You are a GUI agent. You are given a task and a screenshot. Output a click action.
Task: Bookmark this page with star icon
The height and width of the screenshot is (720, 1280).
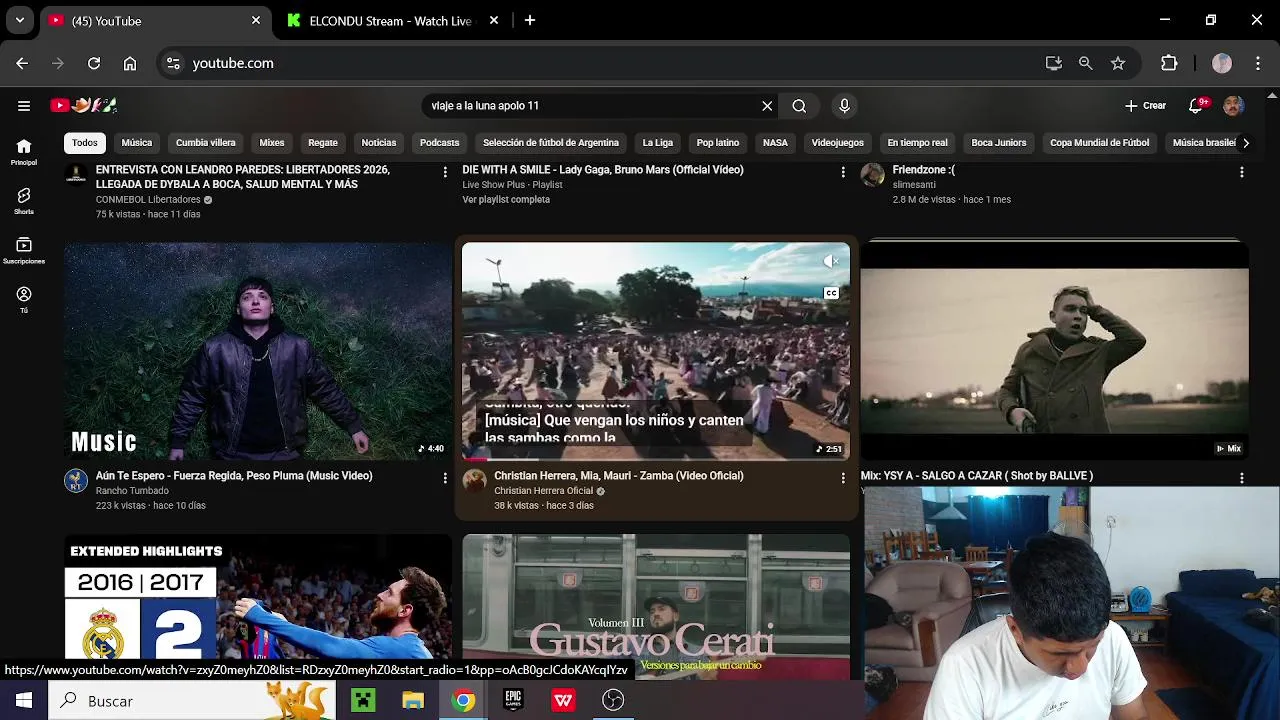coord(1118,63)
